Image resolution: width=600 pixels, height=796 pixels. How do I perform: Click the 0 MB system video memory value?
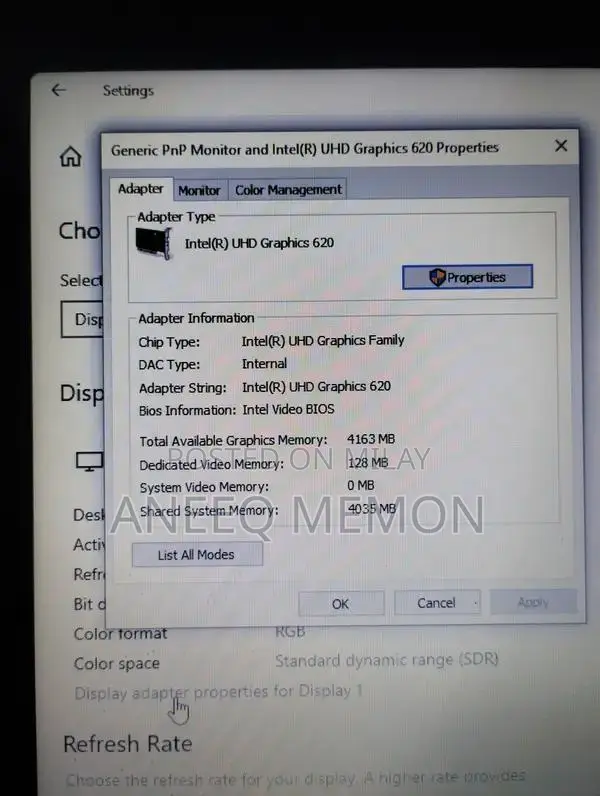[361, 486]
